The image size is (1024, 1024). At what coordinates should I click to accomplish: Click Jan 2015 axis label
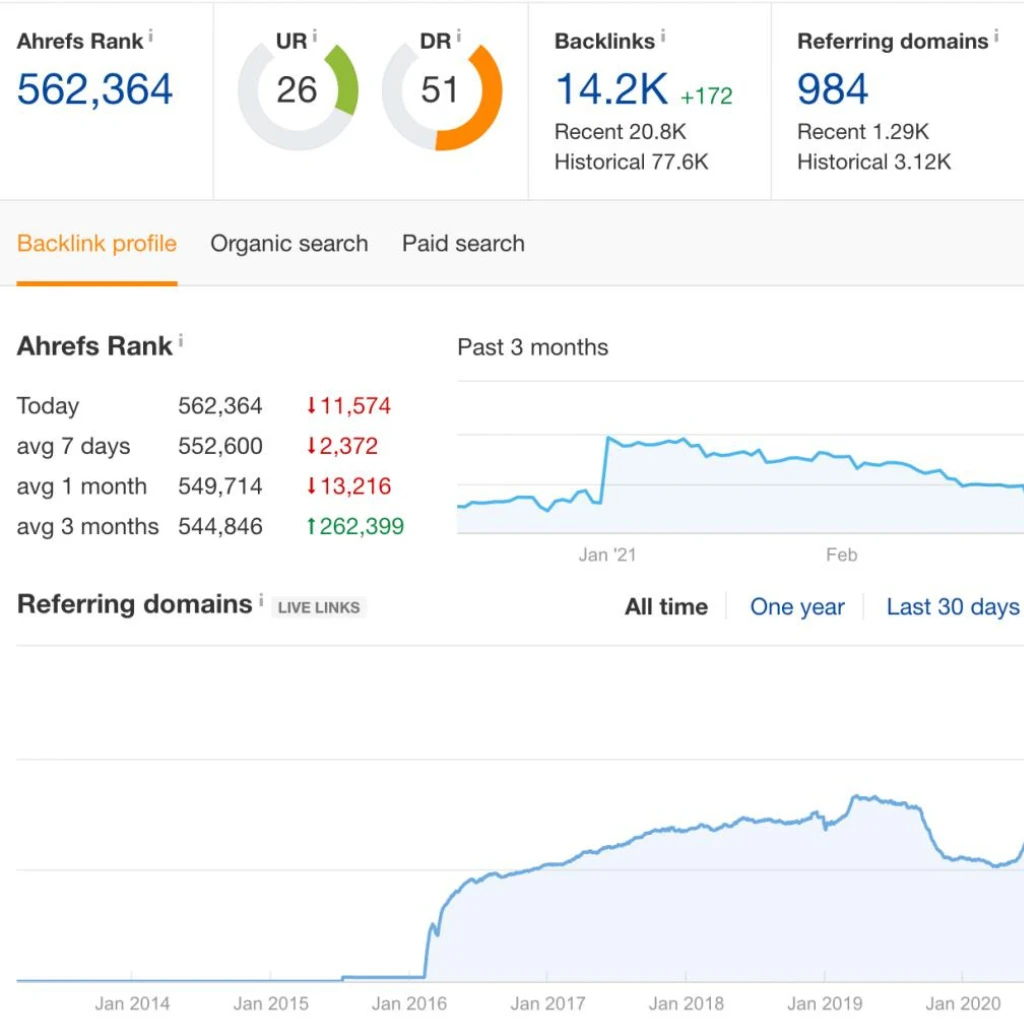[x=270, y=1003]
